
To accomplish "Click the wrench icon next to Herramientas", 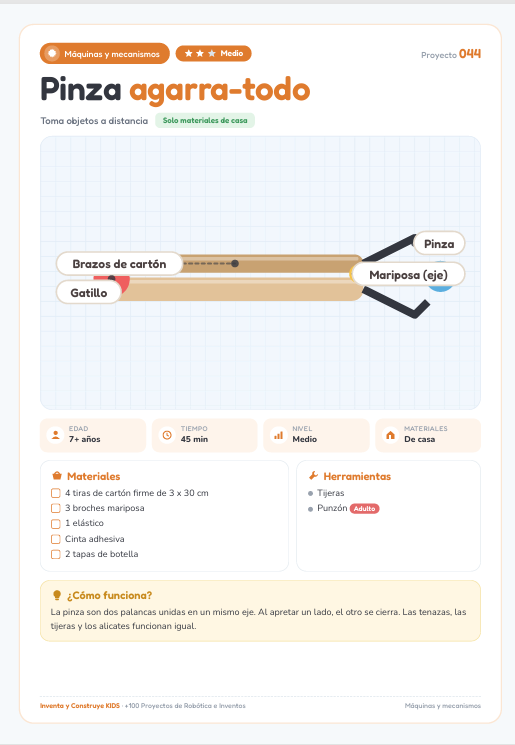I will [x=313, y=476].
